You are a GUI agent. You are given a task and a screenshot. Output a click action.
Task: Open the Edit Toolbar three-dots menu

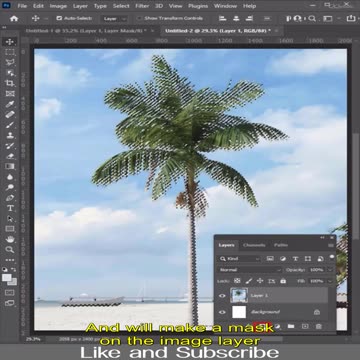tap(10, 260)
